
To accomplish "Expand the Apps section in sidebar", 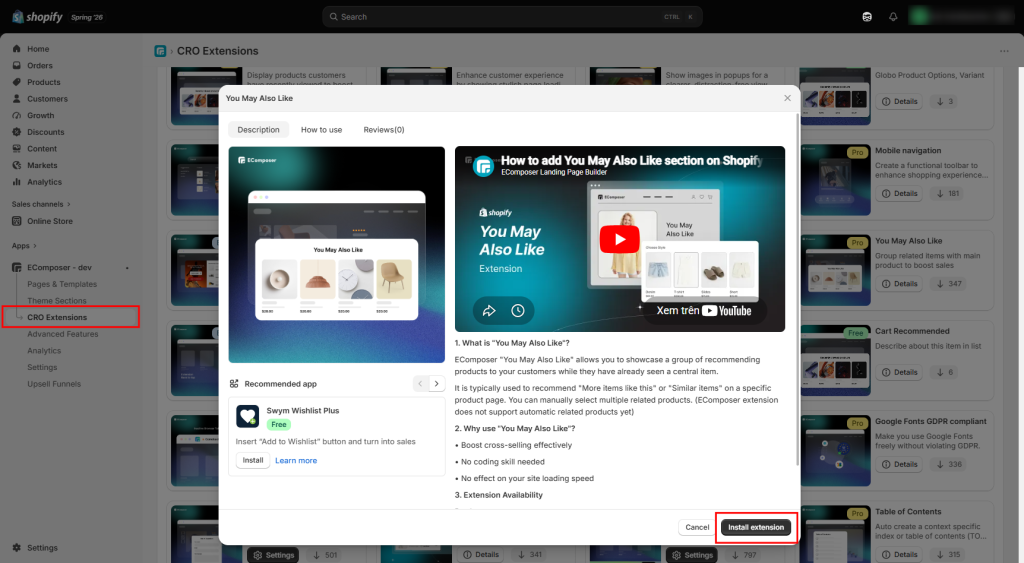I will pos(24,246).
